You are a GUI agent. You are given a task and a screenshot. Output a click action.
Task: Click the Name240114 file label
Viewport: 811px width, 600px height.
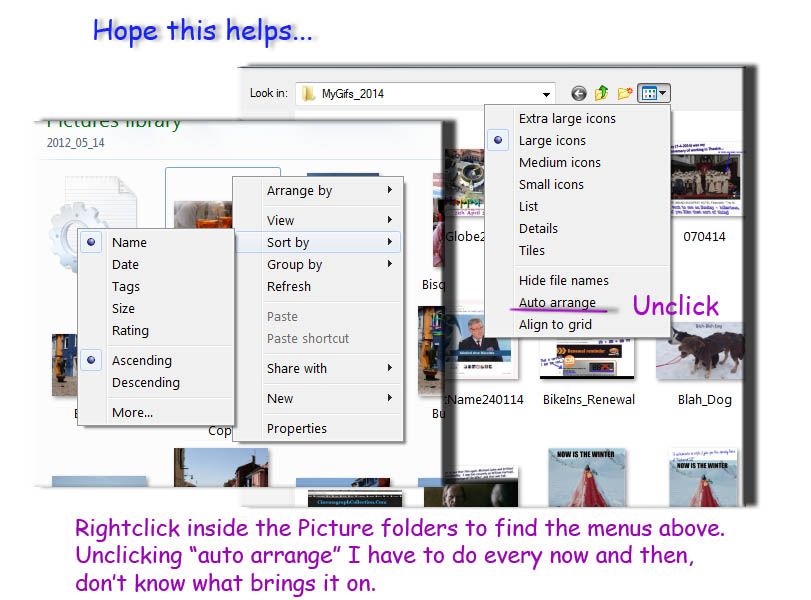[485, 399]
